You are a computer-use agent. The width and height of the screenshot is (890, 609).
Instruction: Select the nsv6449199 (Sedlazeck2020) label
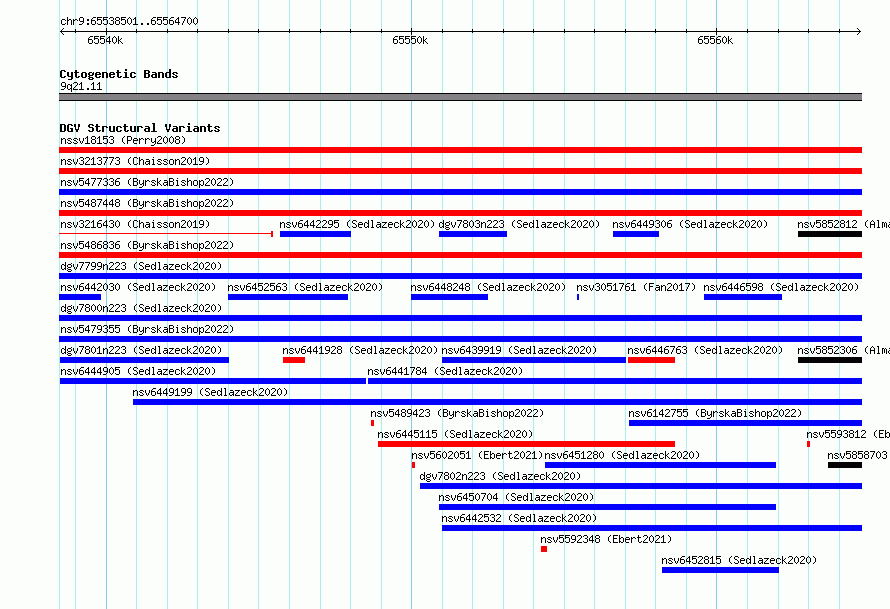210,392
